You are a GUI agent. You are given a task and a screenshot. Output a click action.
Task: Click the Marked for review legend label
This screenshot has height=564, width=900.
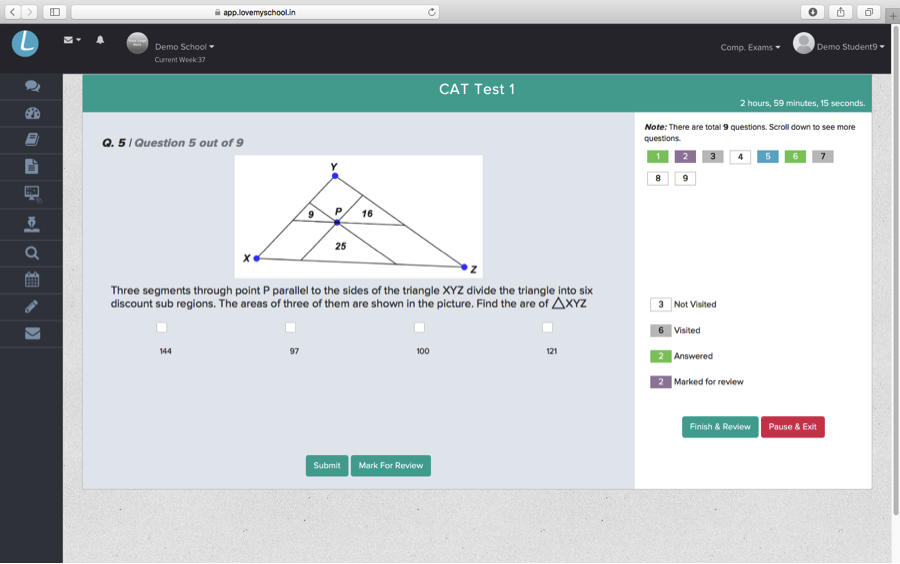(709, 382)
